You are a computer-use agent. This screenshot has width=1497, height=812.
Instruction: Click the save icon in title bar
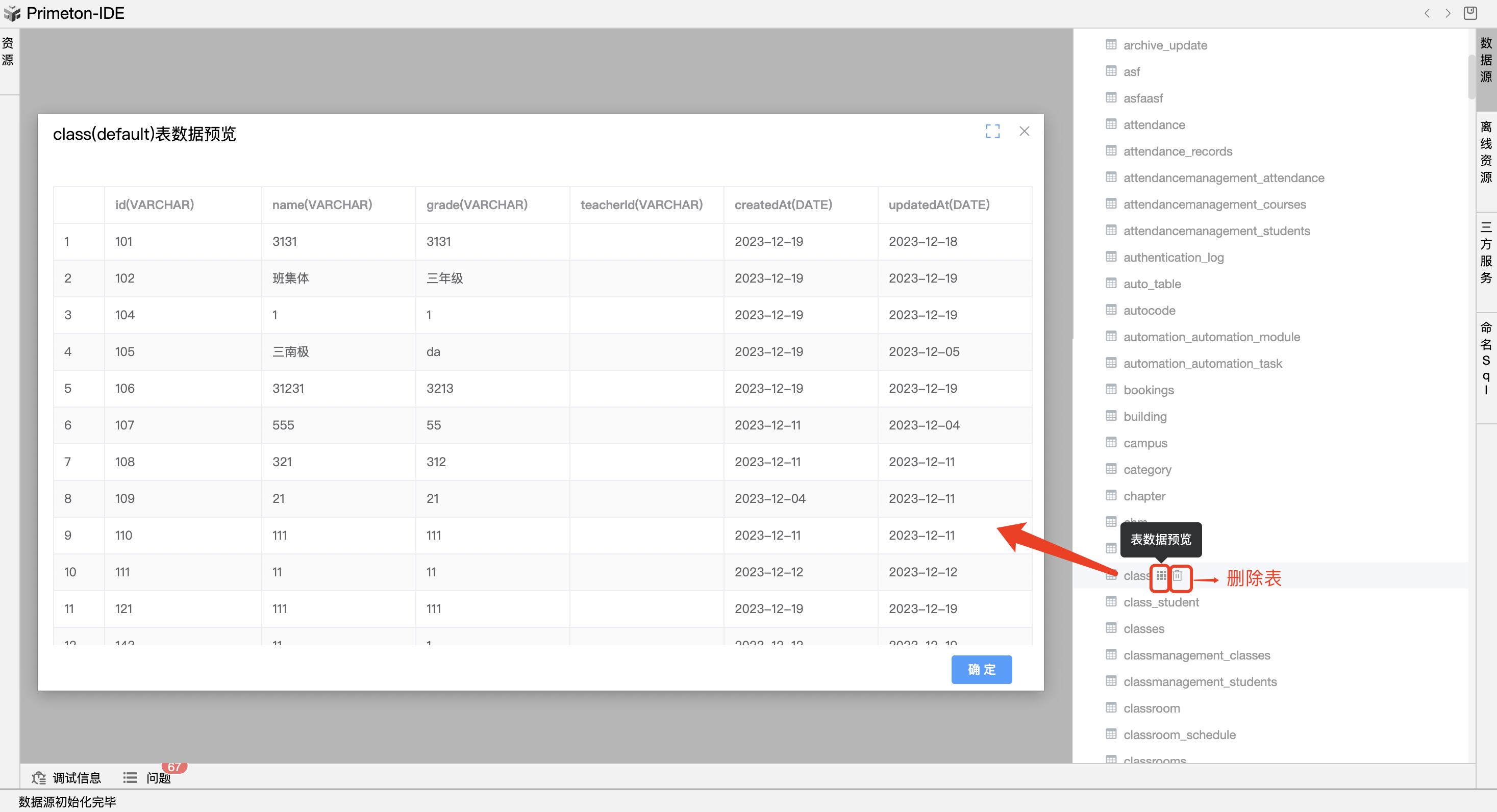tap(1470, 13)
